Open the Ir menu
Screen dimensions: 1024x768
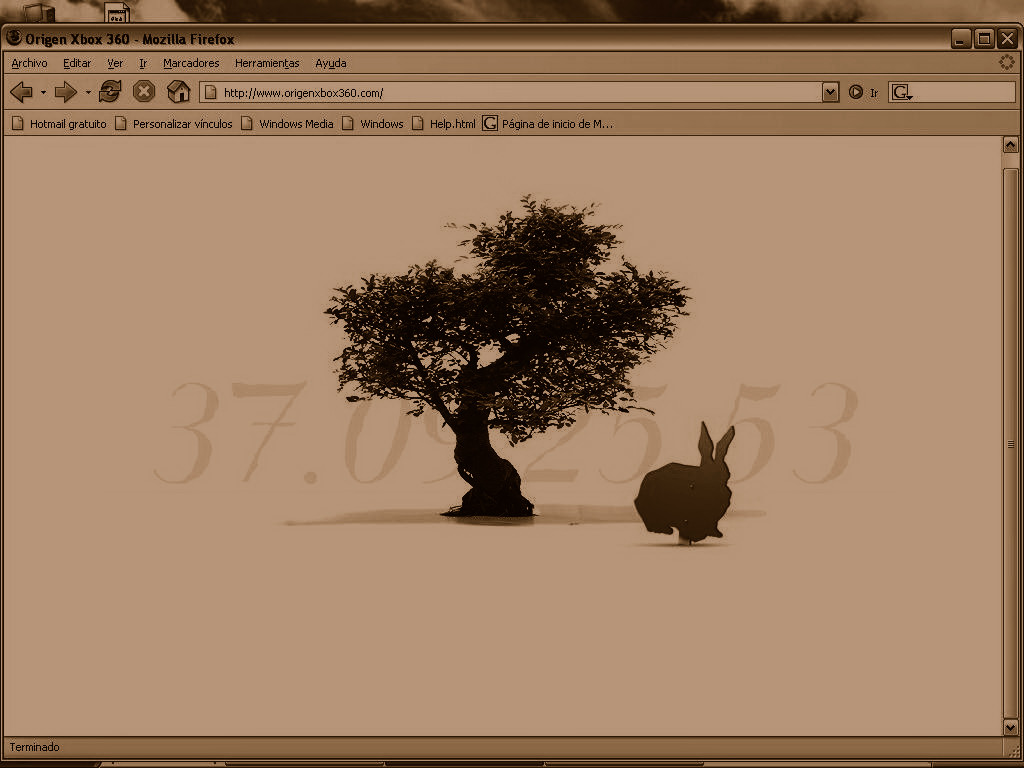pyautogui.click(x=143, y=63)
